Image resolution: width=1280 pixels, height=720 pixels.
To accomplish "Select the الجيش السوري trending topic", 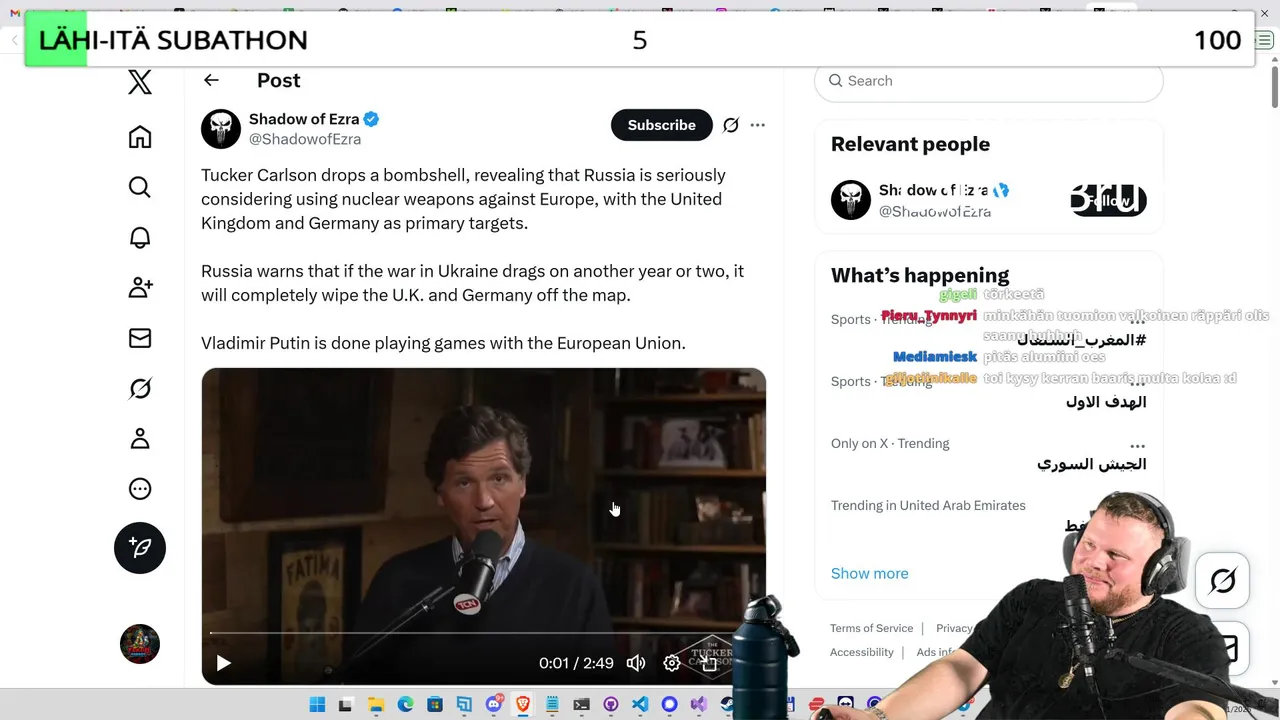I will 1091,464.
